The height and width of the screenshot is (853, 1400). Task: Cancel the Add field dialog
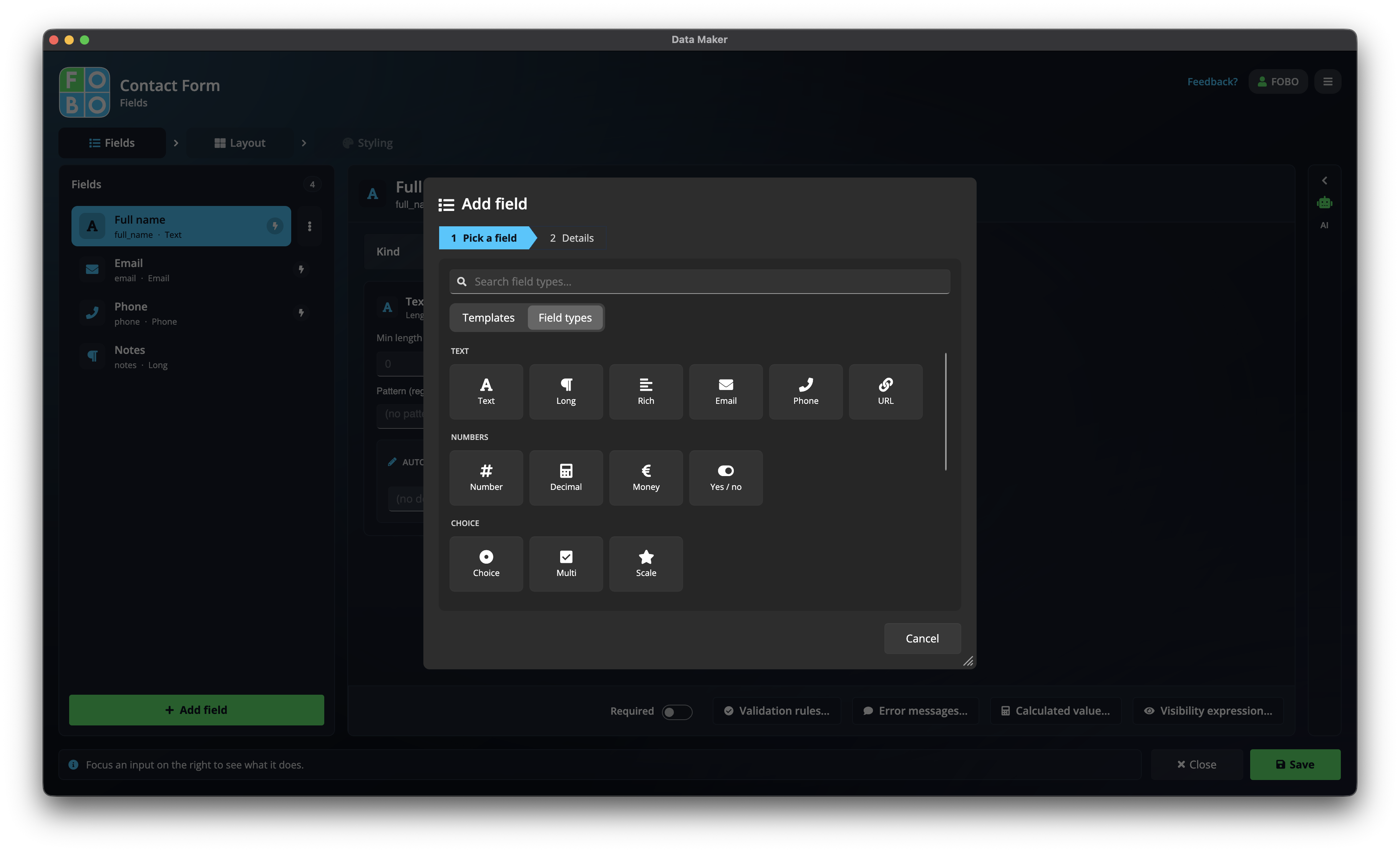(922, 638)
